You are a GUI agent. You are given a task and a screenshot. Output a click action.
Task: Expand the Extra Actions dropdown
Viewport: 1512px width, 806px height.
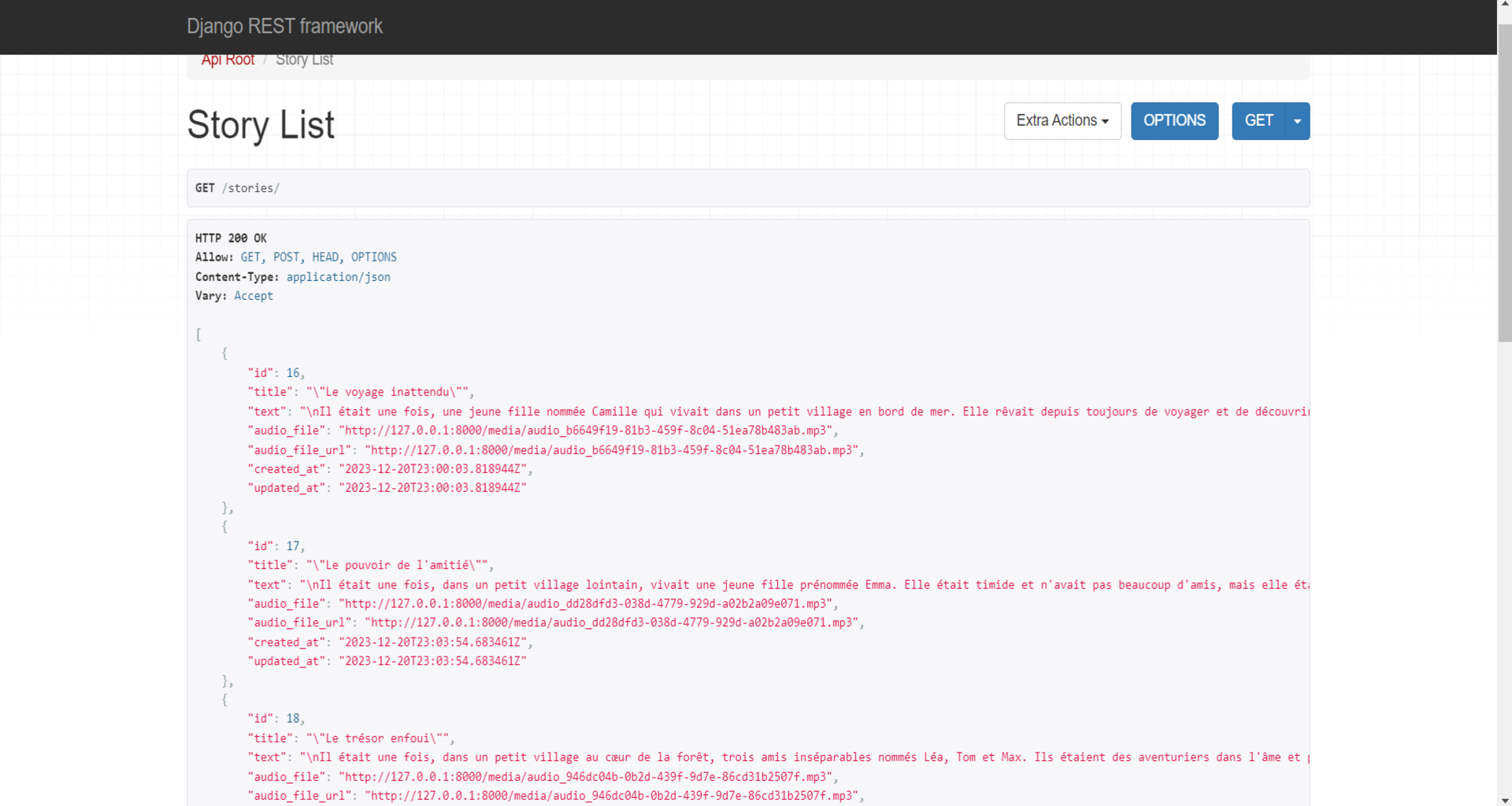[x=1062, y=120]
